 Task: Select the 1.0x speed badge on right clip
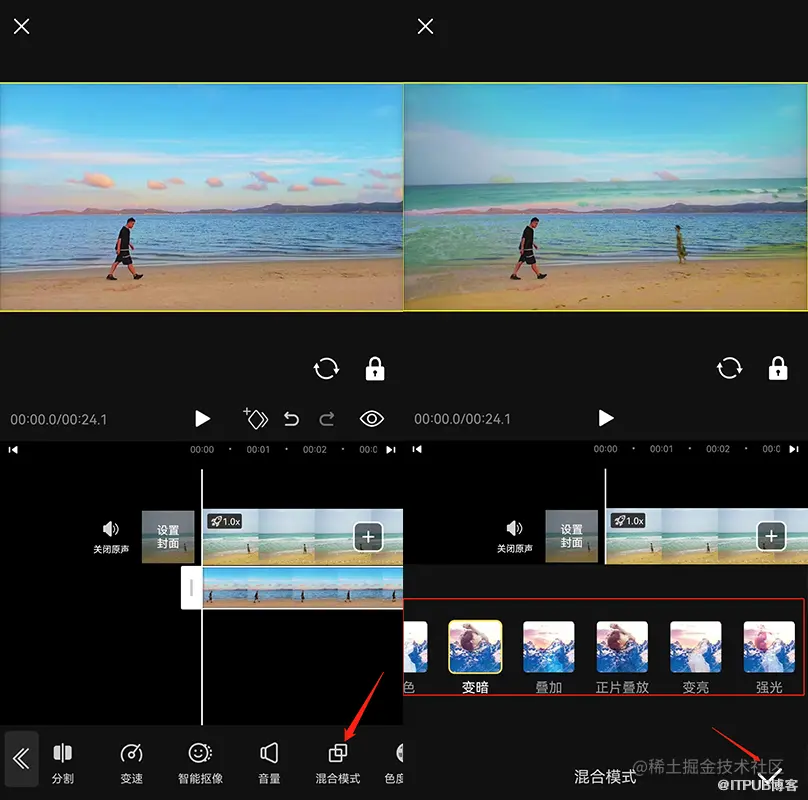(x=628, y=521)
